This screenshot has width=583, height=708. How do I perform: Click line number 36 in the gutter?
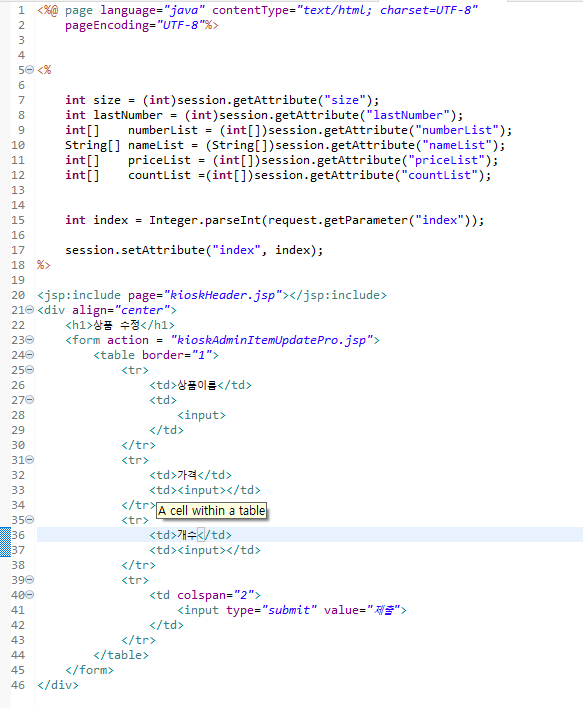tap(18, 535)
